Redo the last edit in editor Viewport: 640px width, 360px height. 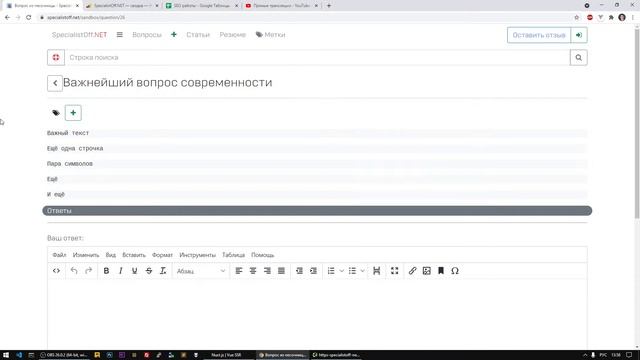point(88,271)
